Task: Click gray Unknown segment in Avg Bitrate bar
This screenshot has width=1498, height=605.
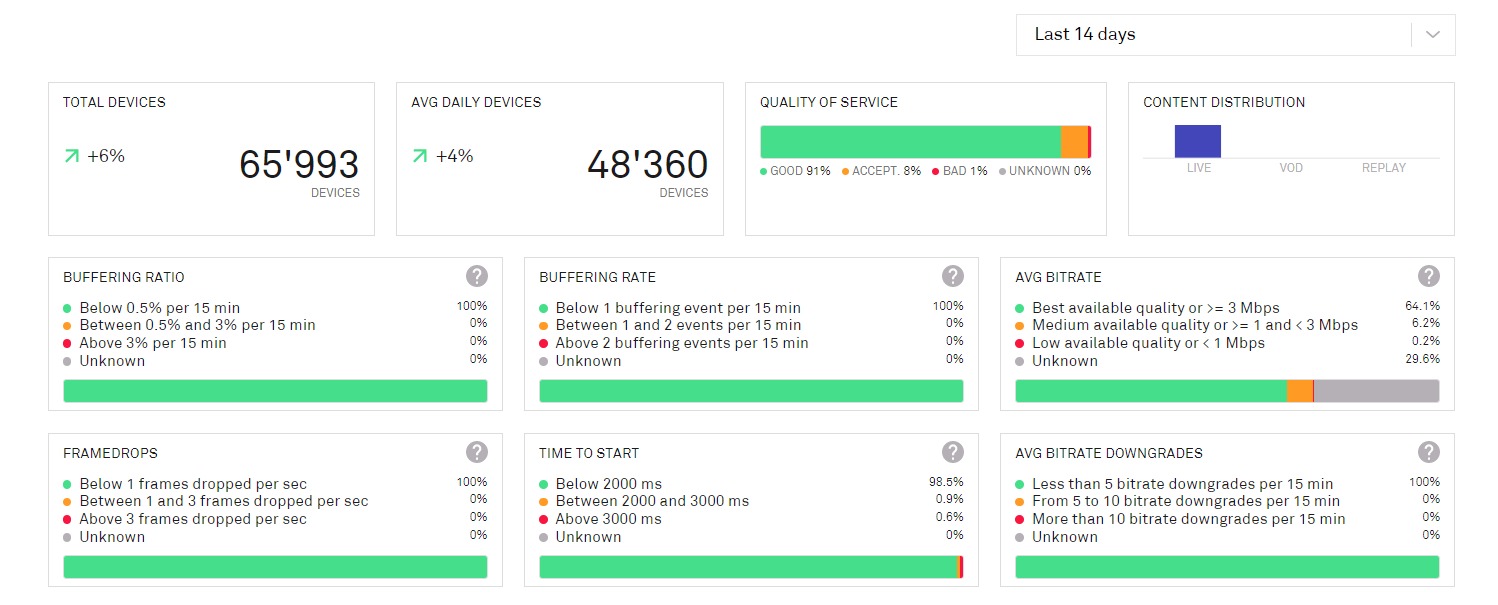Action: click(x=1375, y=391)
